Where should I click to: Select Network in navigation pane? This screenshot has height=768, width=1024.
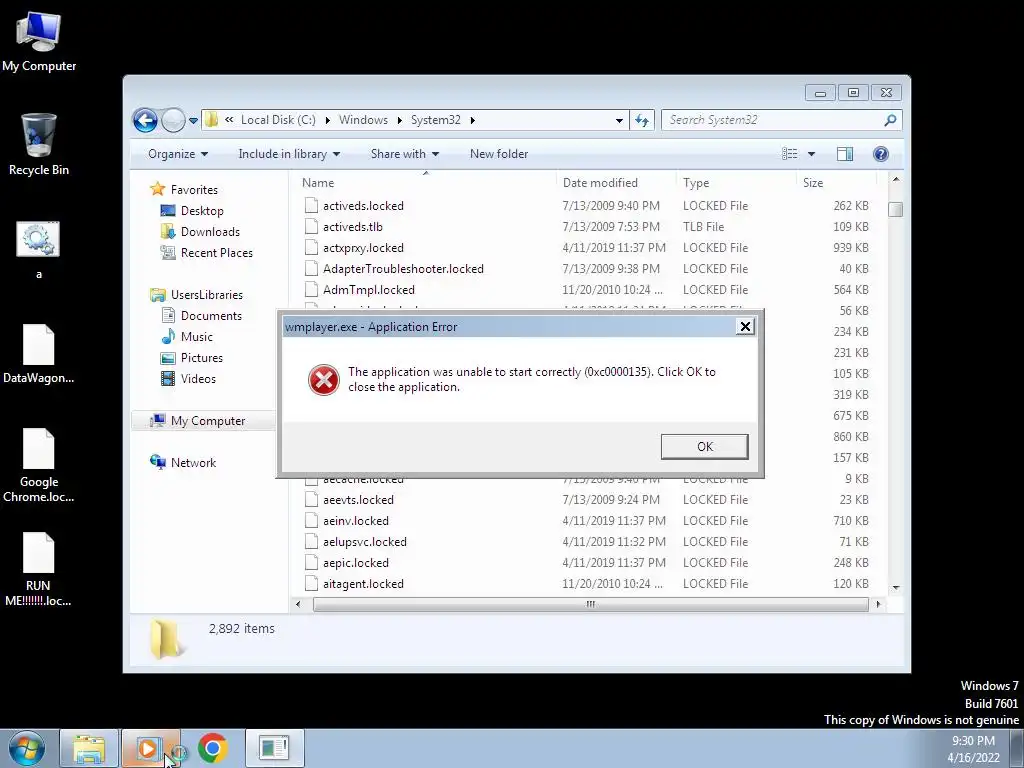pyautogui.click(x=183, y=462)
